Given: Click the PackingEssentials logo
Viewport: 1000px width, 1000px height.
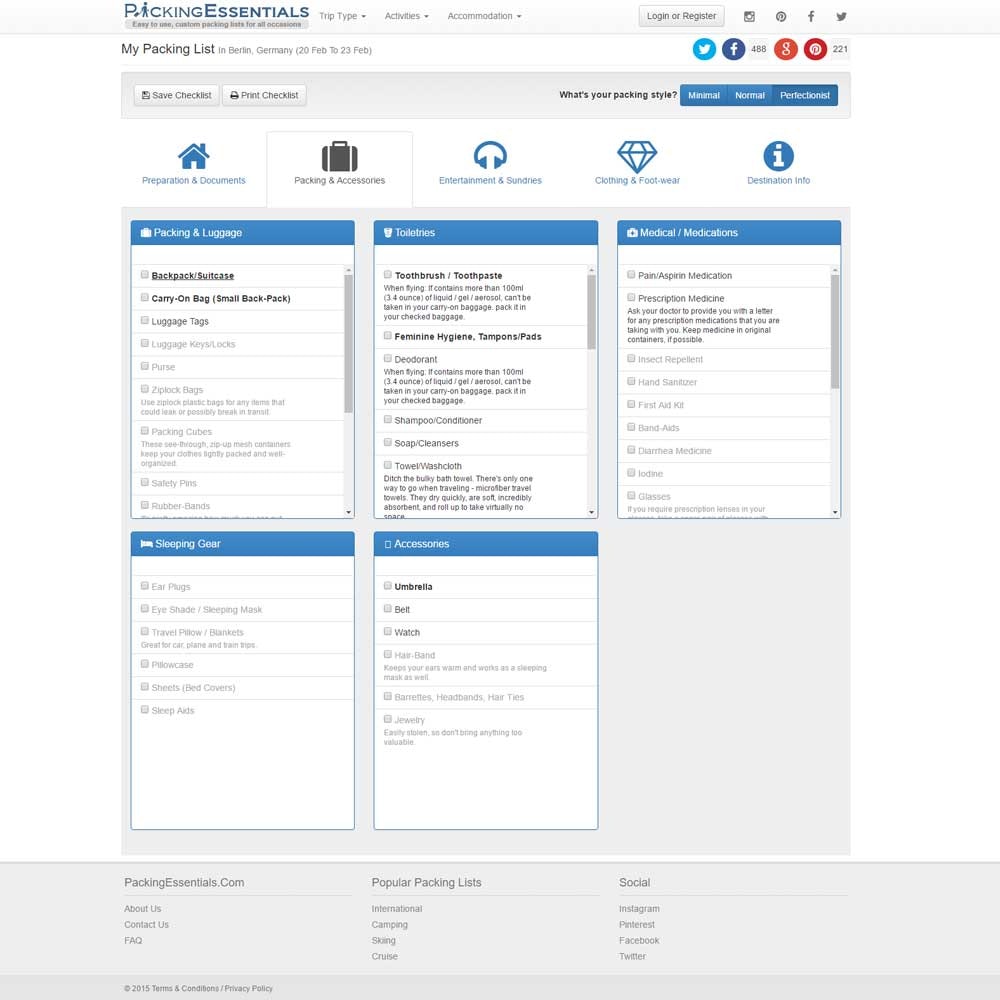Looking at the screenshot, I should [216, 16].
